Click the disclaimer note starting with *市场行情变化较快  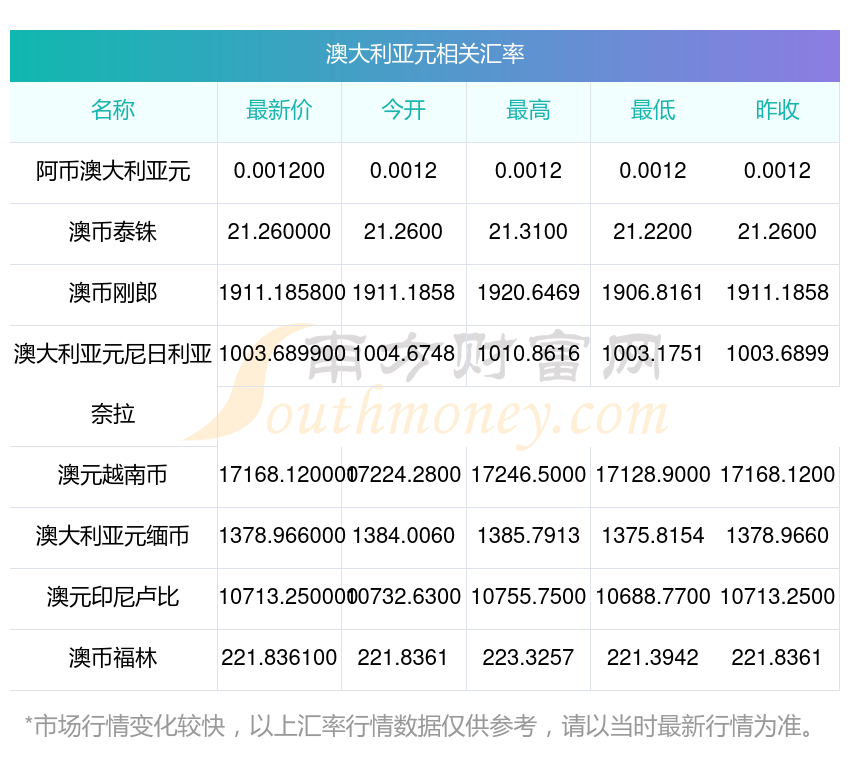[x=419, y=726]
